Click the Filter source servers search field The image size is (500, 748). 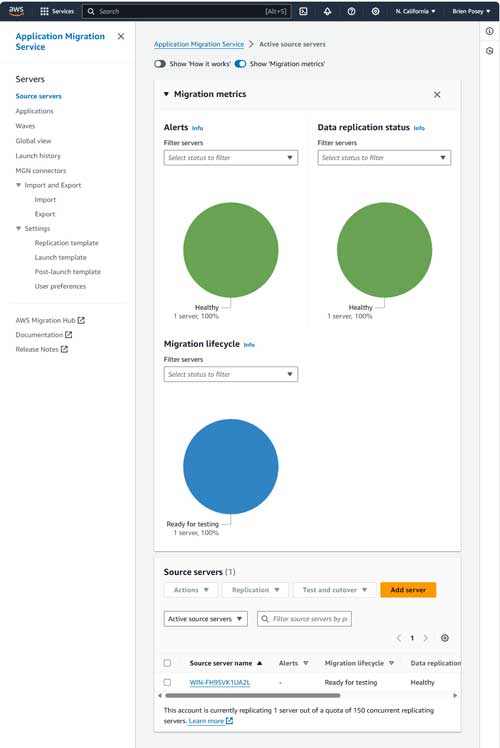pyautogui.click(x=304, y=619)
